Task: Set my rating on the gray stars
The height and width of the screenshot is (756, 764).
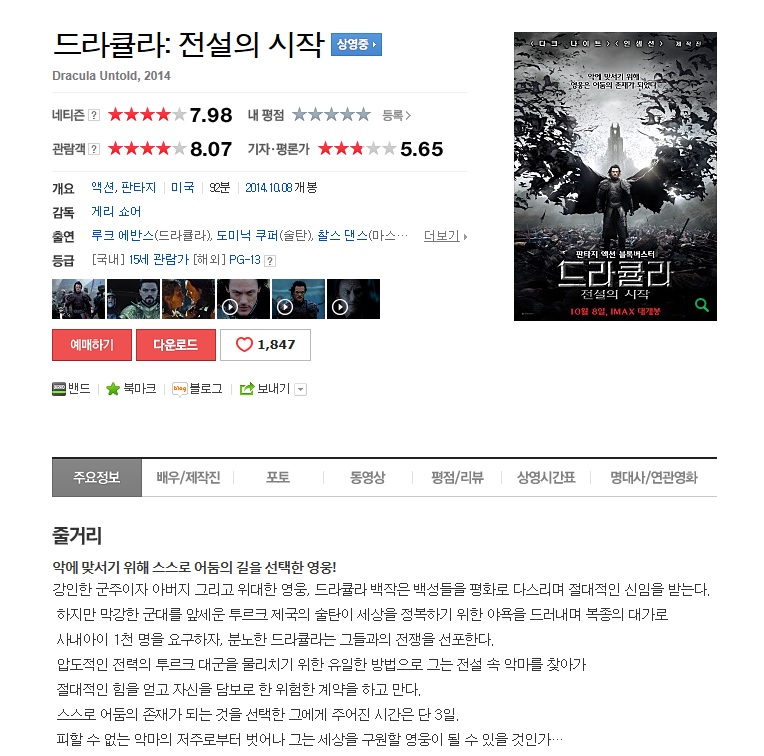Action: (x=331, y=115)
